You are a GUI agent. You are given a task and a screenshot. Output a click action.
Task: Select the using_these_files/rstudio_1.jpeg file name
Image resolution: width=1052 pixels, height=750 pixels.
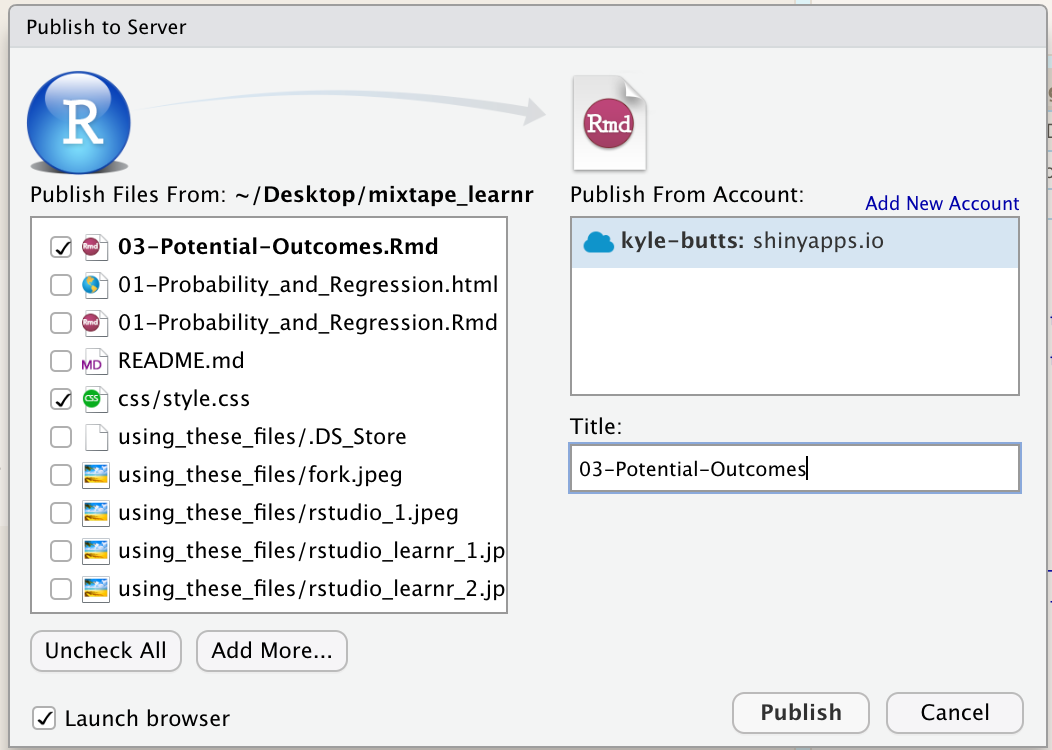(288, 513)
